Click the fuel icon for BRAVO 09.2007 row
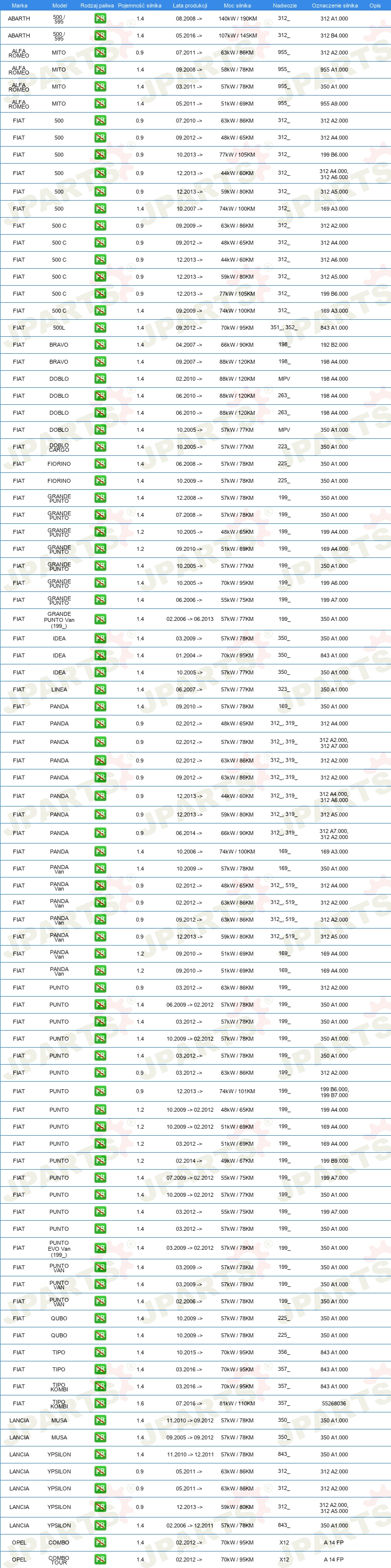Image resolution: width=391 pixels, height=1568 pixels. 100,362
